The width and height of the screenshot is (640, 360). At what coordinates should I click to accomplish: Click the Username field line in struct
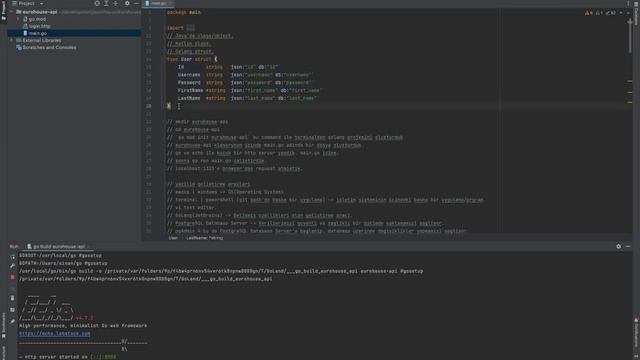246,75
